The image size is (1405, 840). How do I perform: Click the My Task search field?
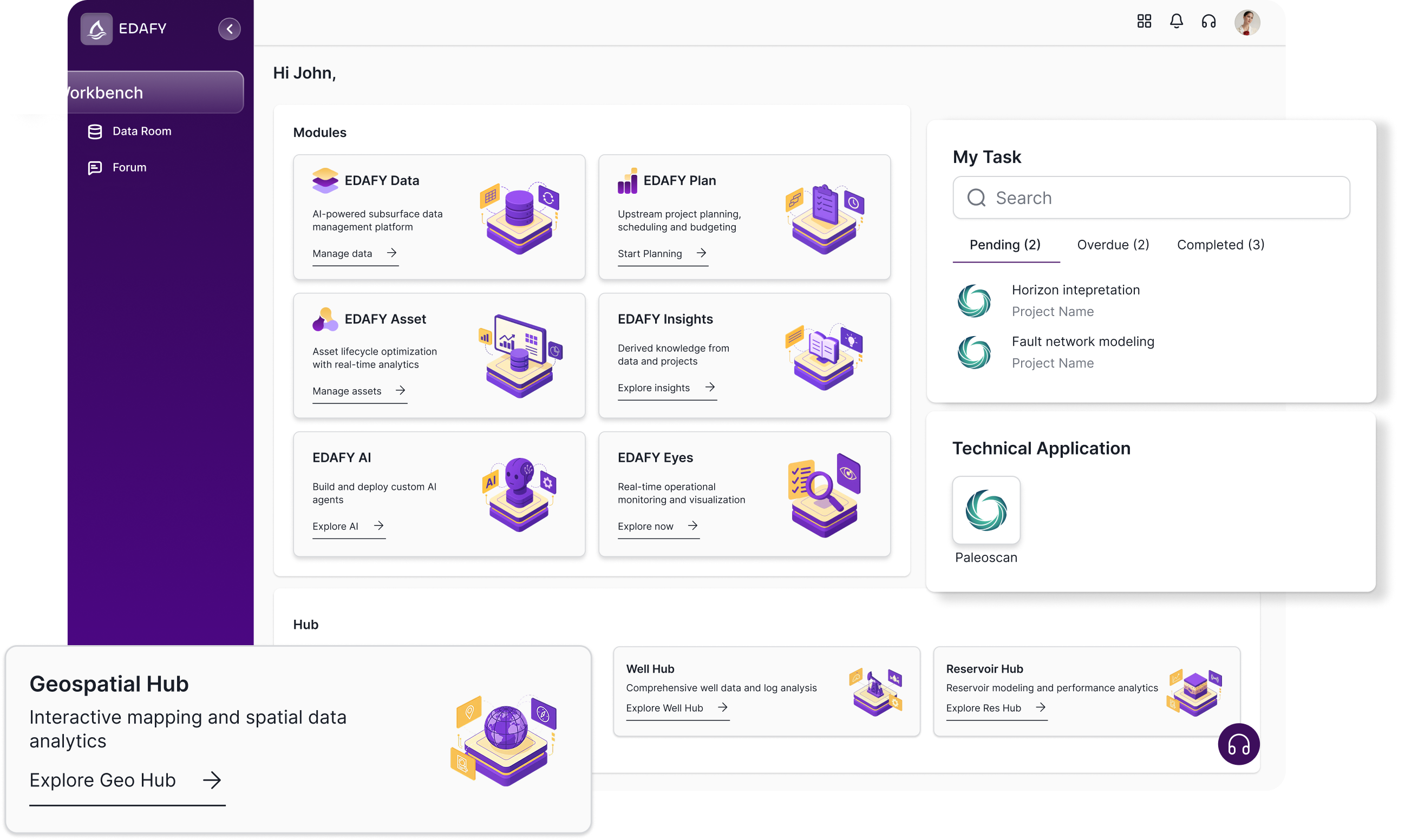point(1151,198)
